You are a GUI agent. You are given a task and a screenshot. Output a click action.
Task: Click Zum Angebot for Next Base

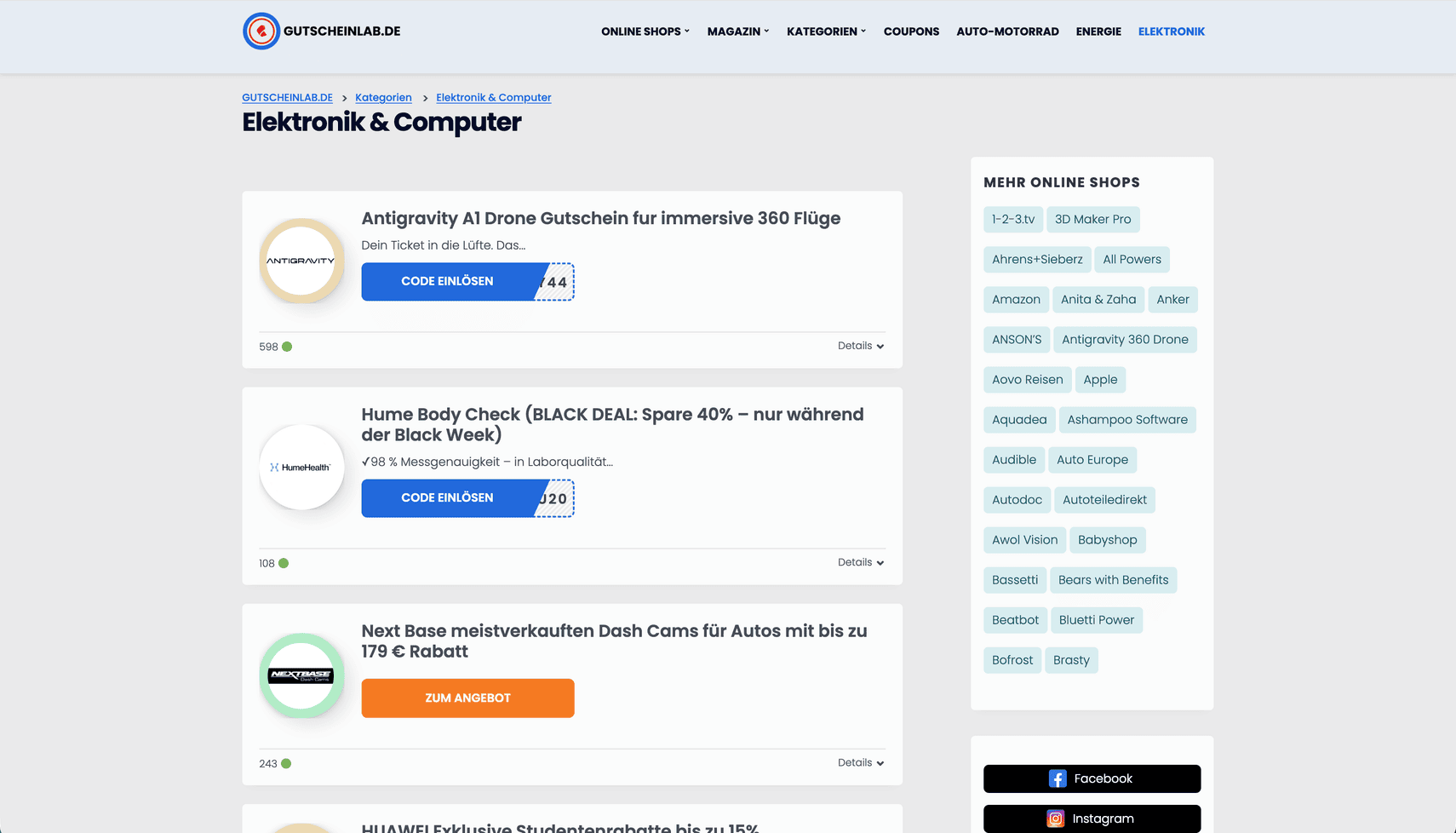click(467, 698)
